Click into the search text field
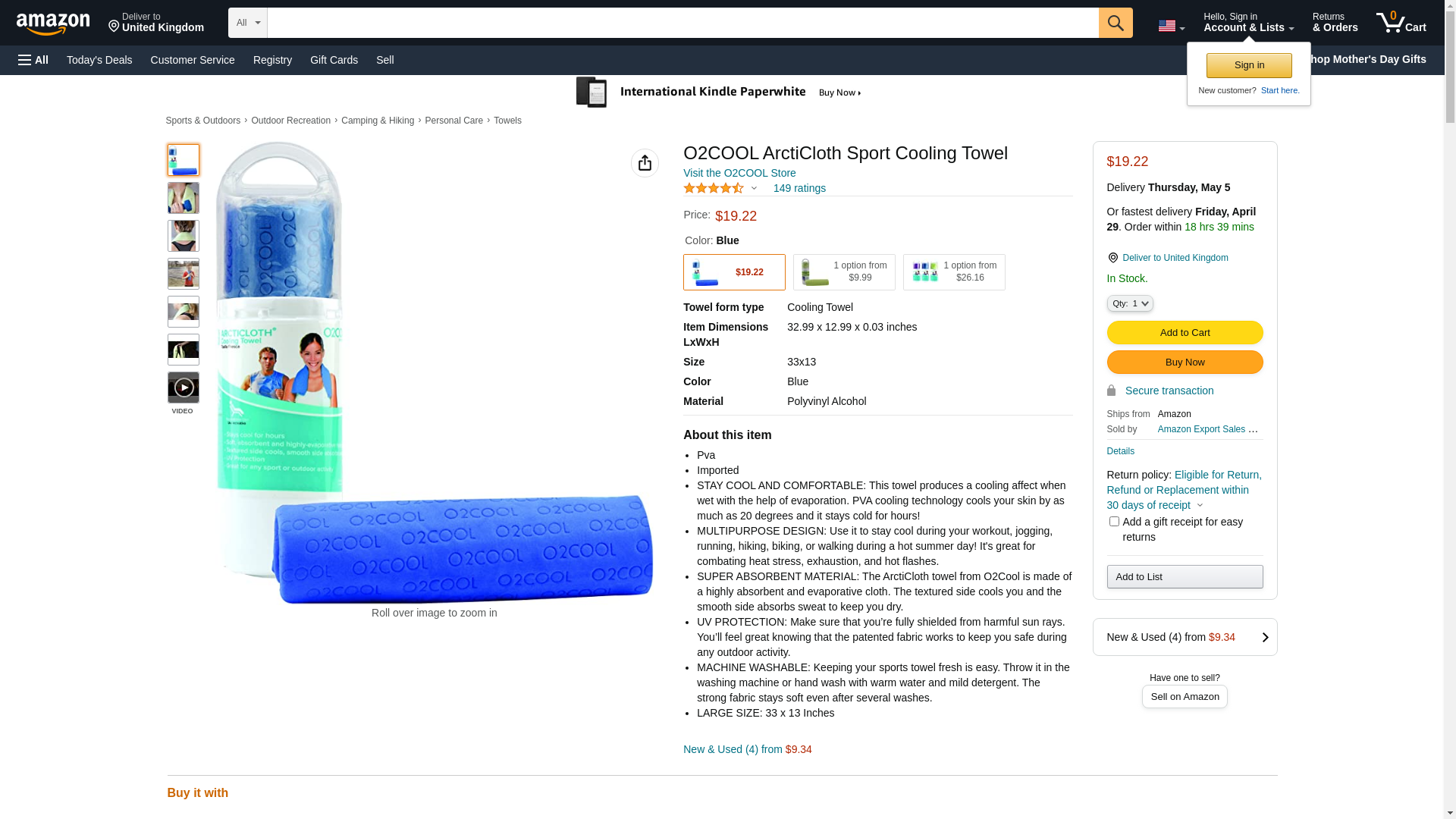This screenshot has height=819, width=1456. [682, 23]
